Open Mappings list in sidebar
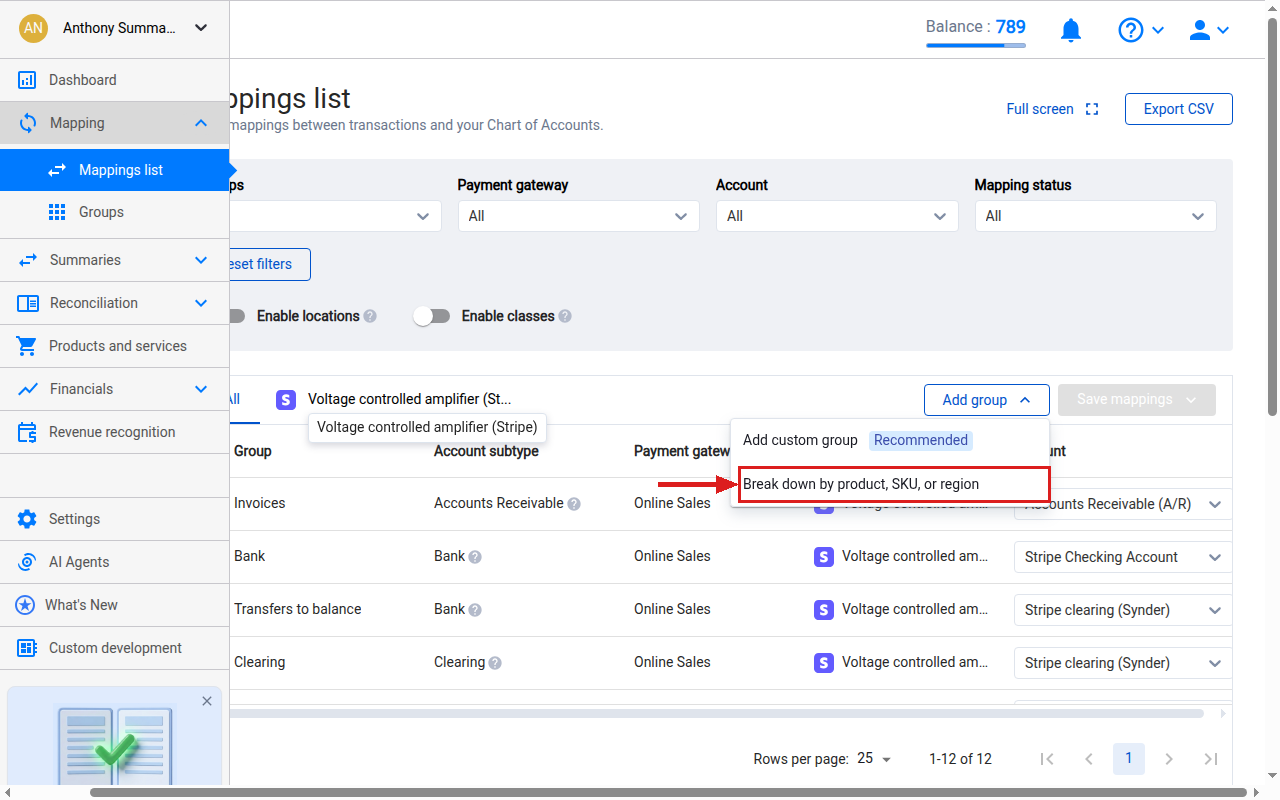 114,170
